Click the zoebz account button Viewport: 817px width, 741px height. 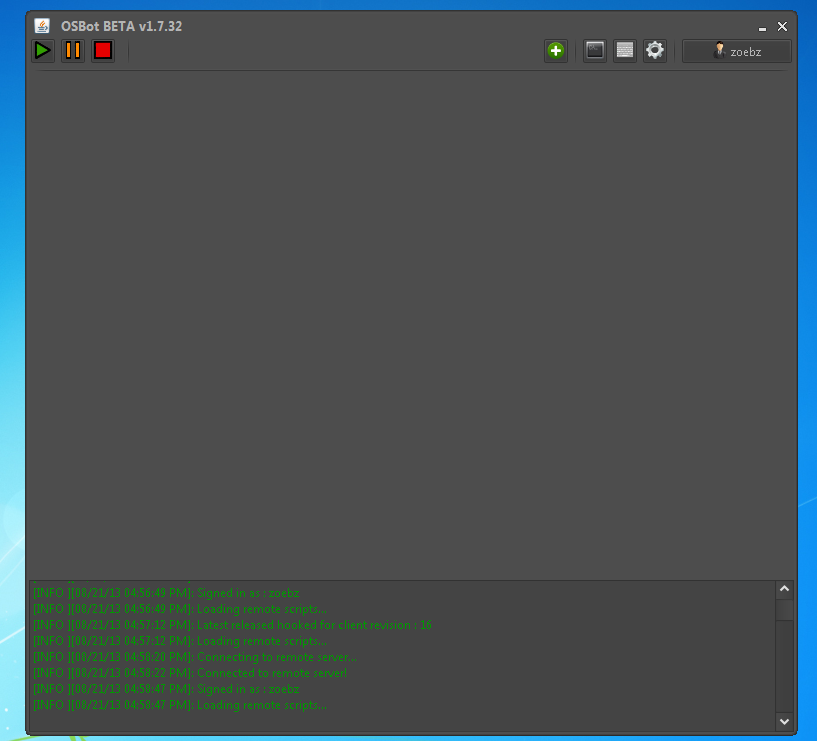(x=737, y=52)
